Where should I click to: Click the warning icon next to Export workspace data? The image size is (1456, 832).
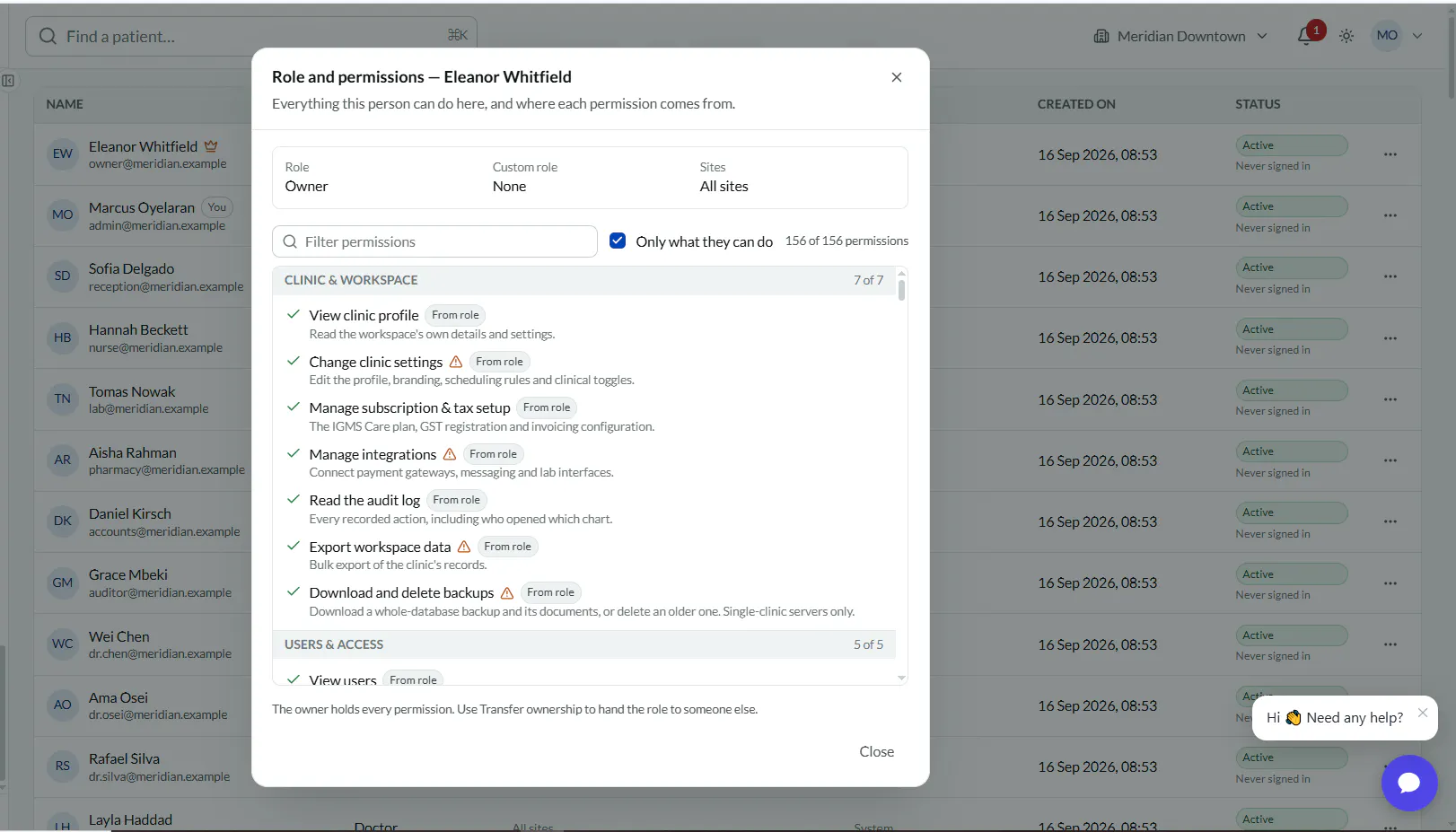[x=464, y=547]
